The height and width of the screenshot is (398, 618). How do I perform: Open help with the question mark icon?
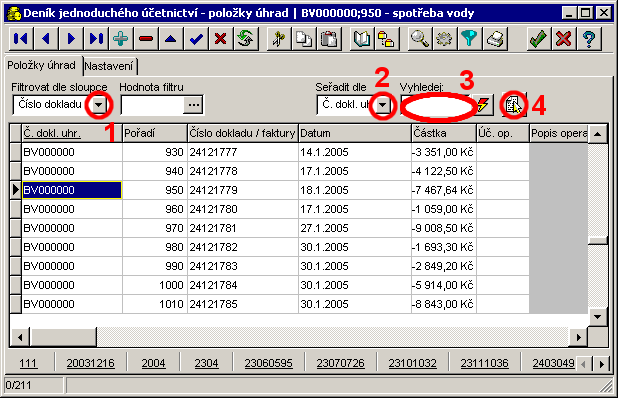(x=589, y=39)
